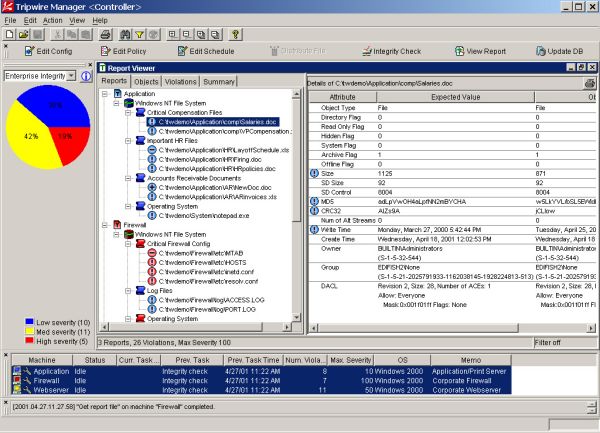Click the violation icon beside MD5 attribute
The width and height of the screenshot is (600, 433).
point(314,202)
